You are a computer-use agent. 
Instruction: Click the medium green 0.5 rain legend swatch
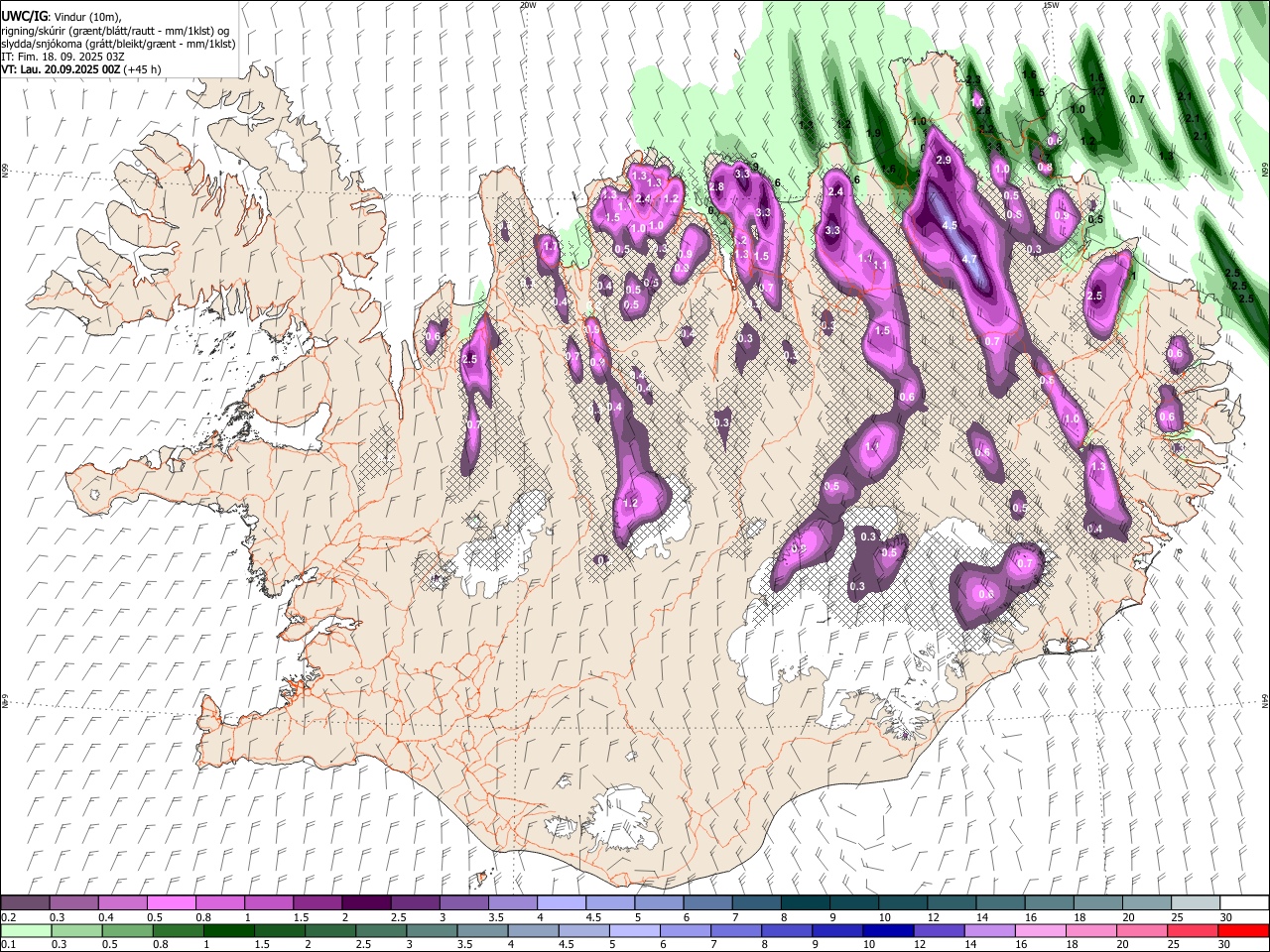coord(128,930)
